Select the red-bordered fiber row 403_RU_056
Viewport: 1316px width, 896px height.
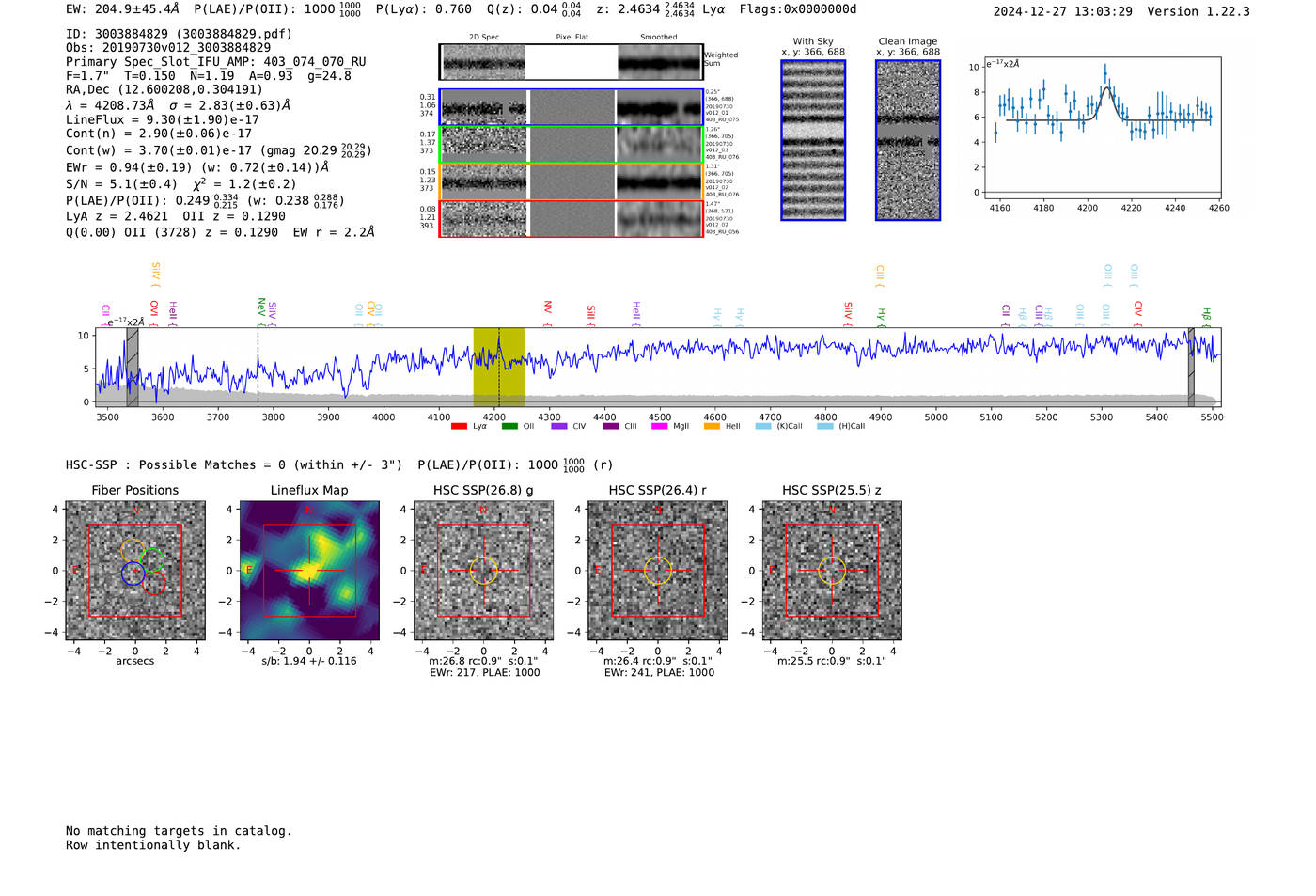click(572, 218)
